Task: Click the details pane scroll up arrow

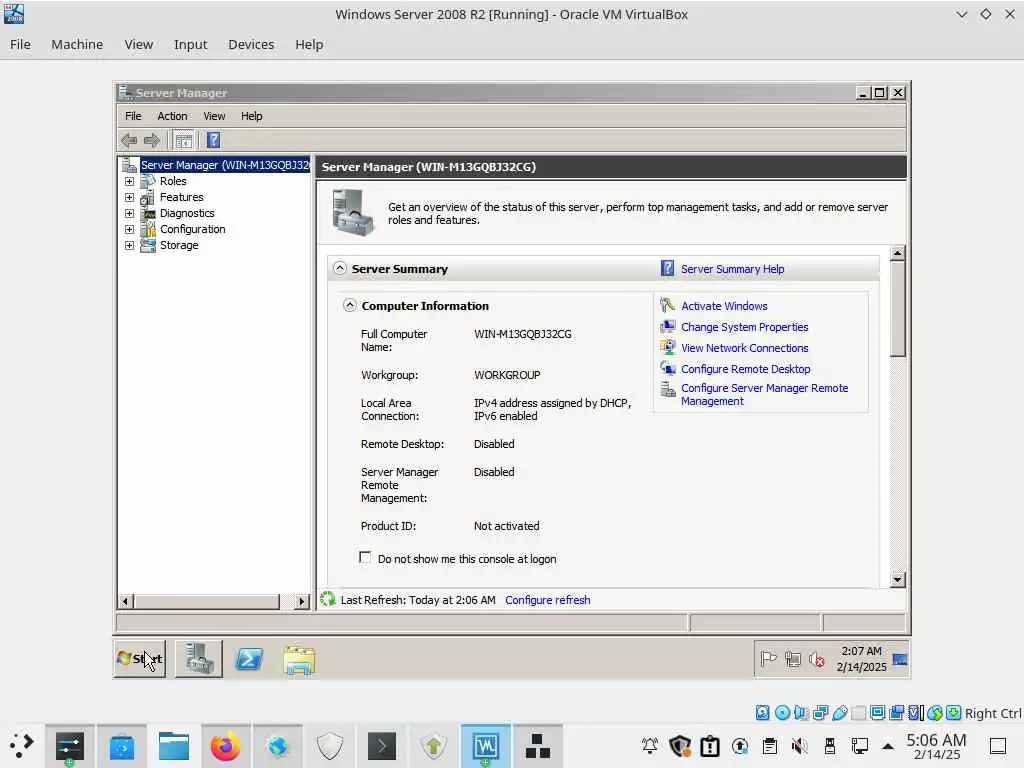Action: click(x=898, y=253)
